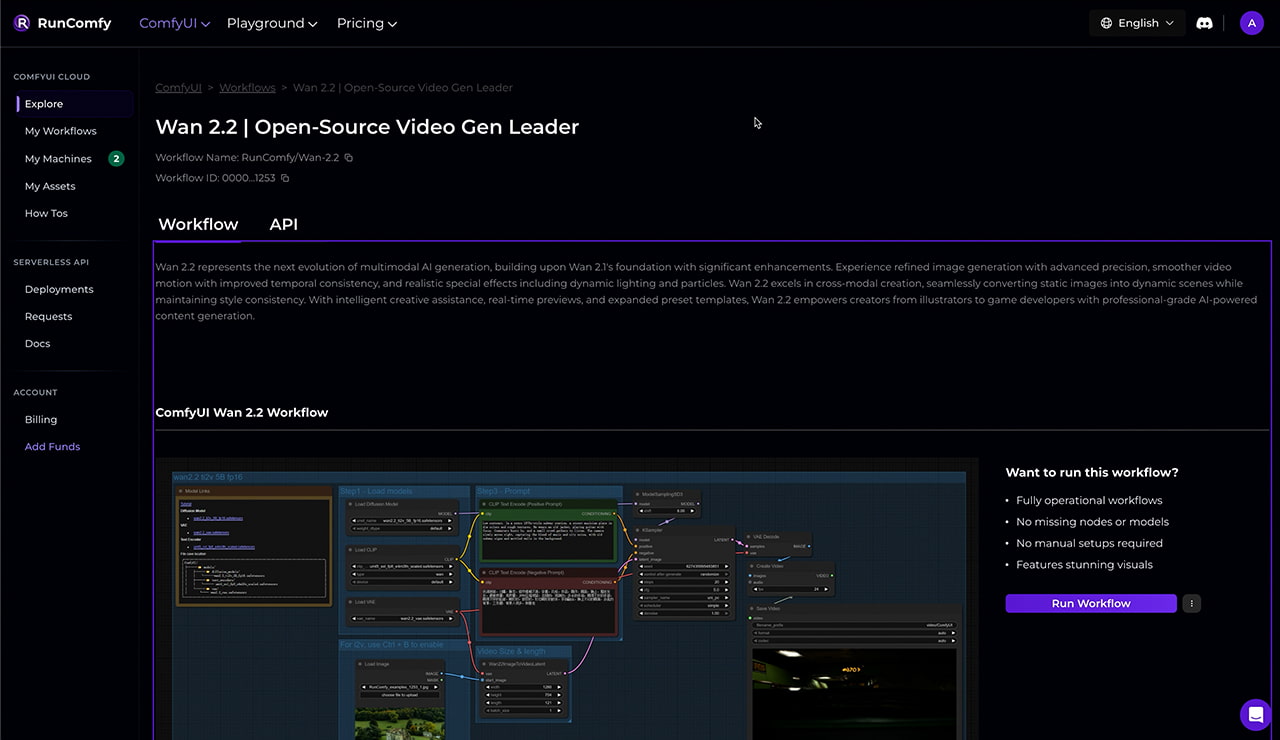
Task: Select the Workflow tab
Action: coord(198,224)
